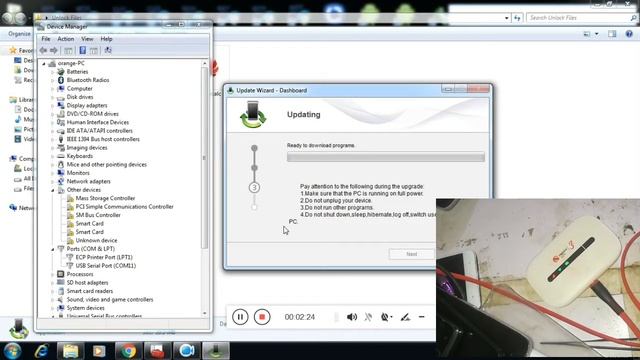Screen dimensions: 640x360
Task: Toggle recorder speaker volume icon
Action: pyautogui.click(x=352, y=317)
